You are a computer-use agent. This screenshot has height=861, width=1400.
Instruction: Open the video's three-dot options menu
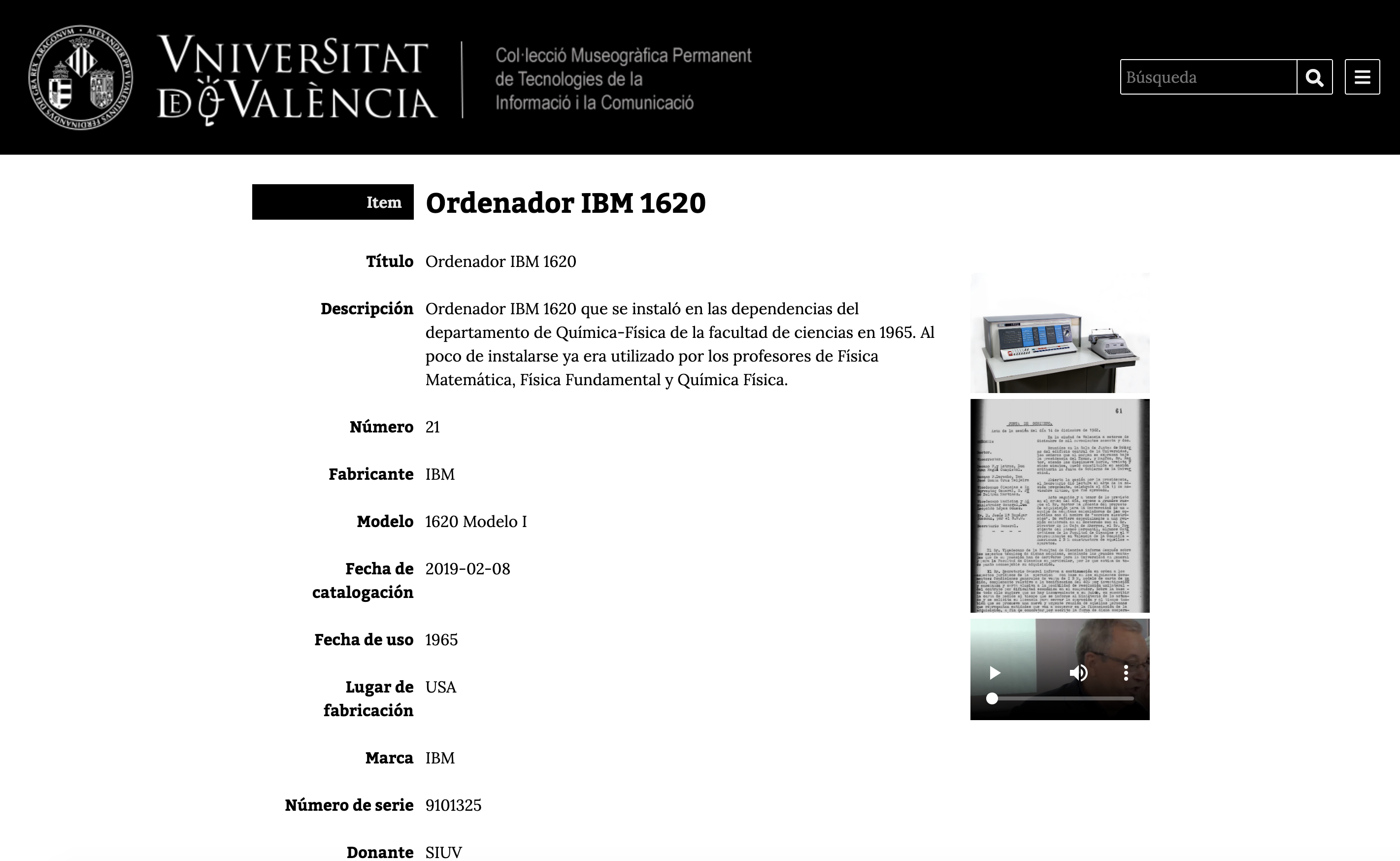click(x=1126, y=673)
